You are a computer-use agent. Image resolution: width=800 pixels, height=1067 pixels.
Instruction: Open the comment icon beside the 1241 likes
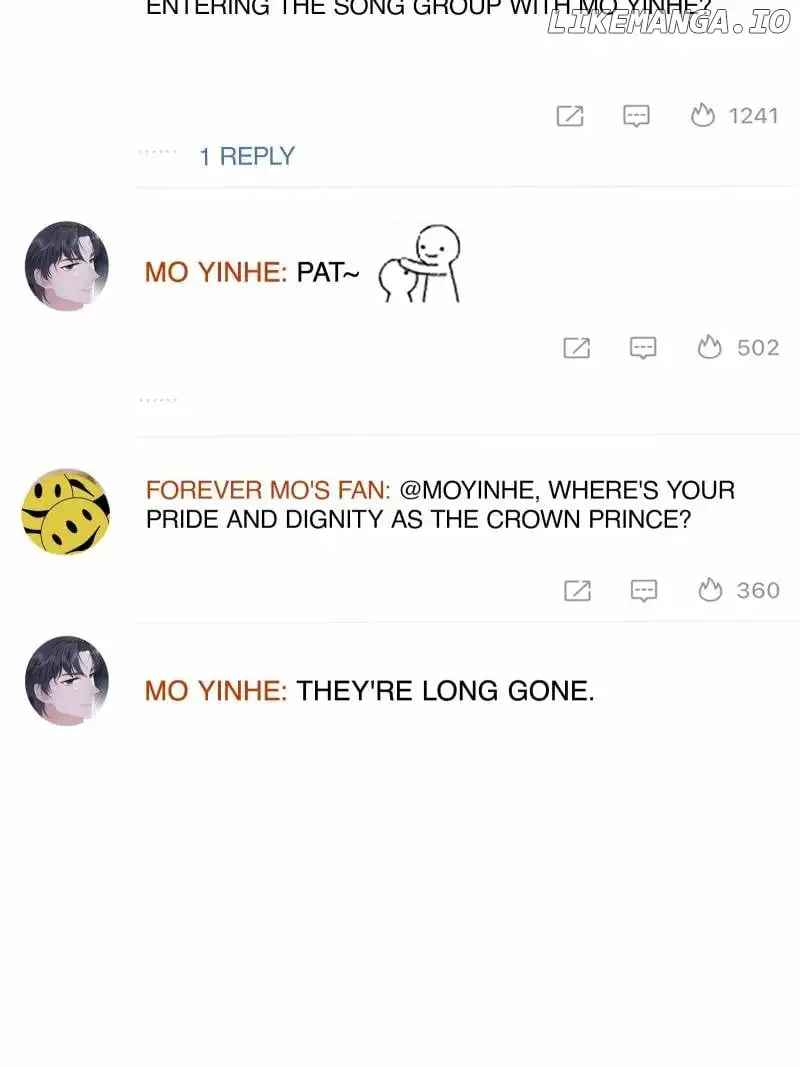(636, 116)
